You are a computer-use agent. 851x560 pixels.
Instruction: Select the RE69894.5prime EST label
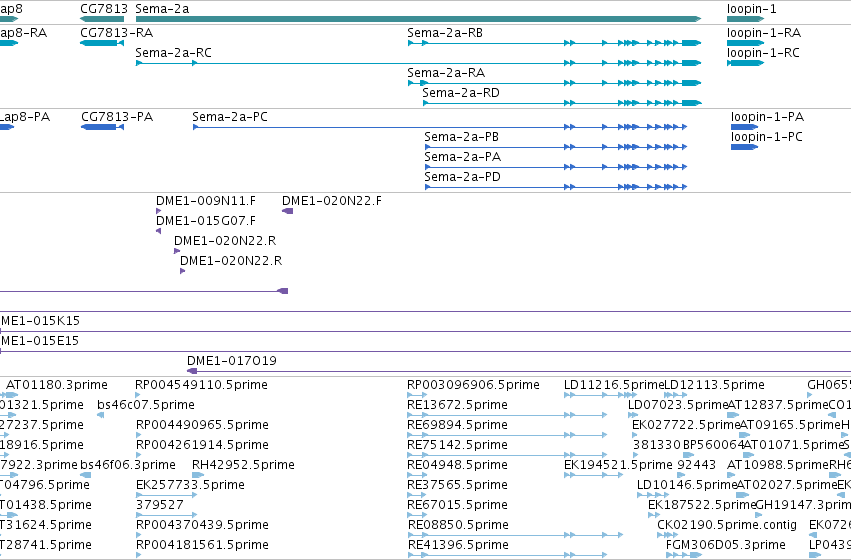[458, 425]
